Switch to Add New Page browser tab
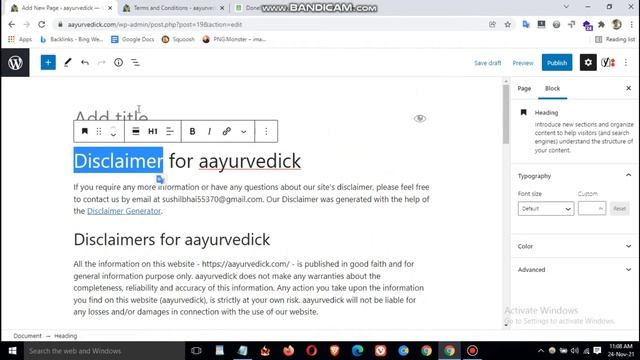Viewport: 640px width, 360px height. 61,8
